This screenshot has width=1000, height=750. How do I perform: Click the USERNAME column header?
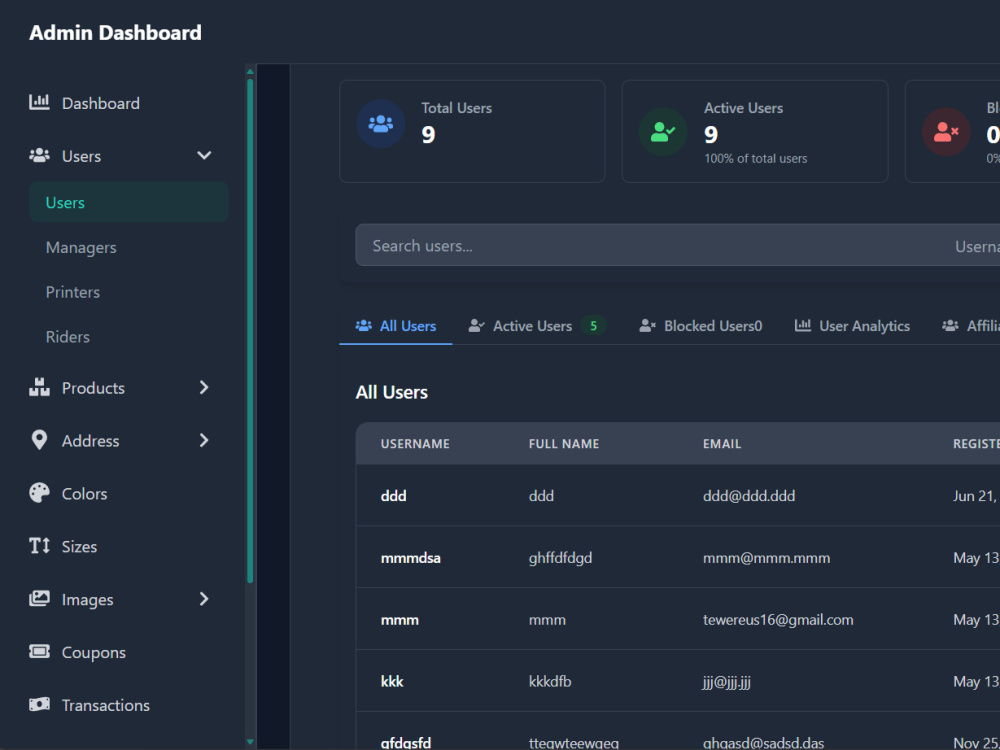(x=415, y=444)
